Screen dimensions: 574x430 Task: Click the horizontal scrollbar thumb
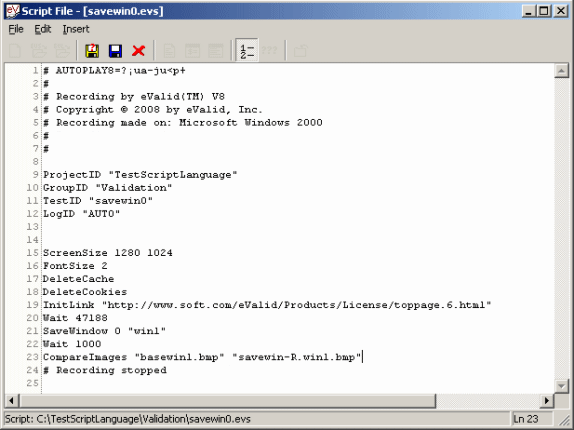[227, 401]
